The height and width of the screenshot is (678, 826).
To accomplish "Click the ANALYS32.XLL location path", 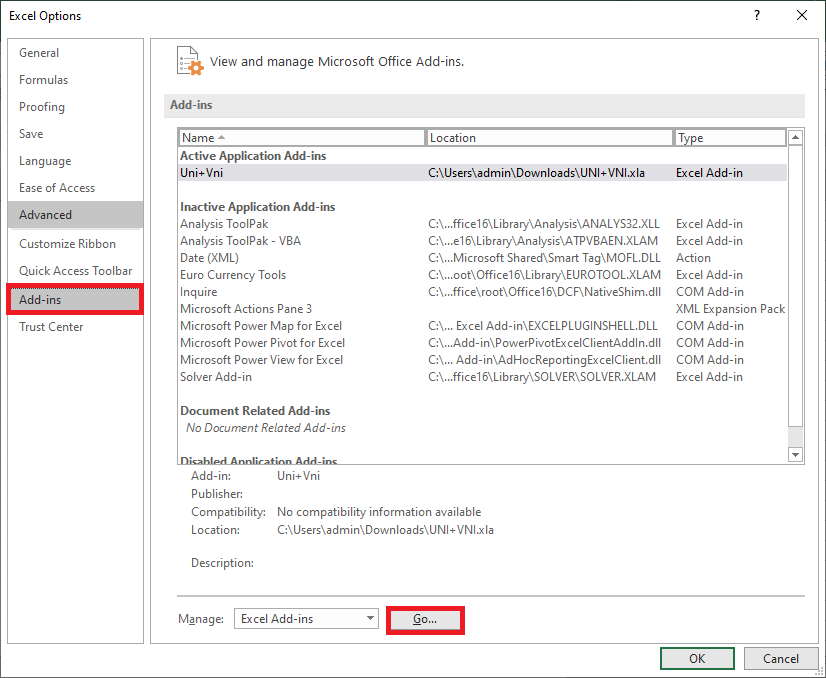I will pyautogui.click(x=544, y=224).
